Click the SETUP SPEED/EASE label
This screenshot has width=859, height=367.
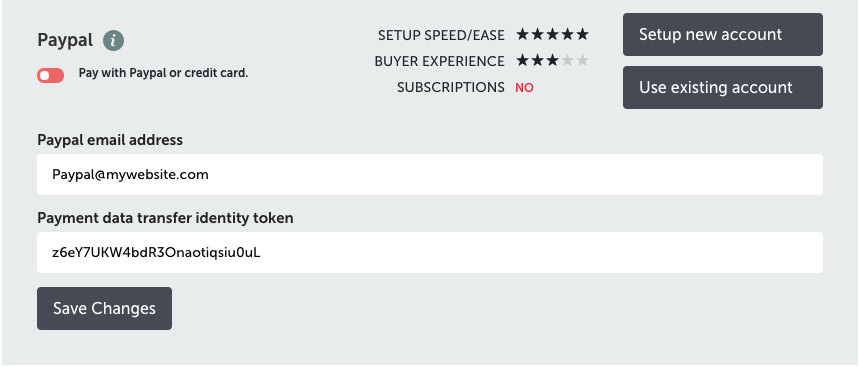441,35
